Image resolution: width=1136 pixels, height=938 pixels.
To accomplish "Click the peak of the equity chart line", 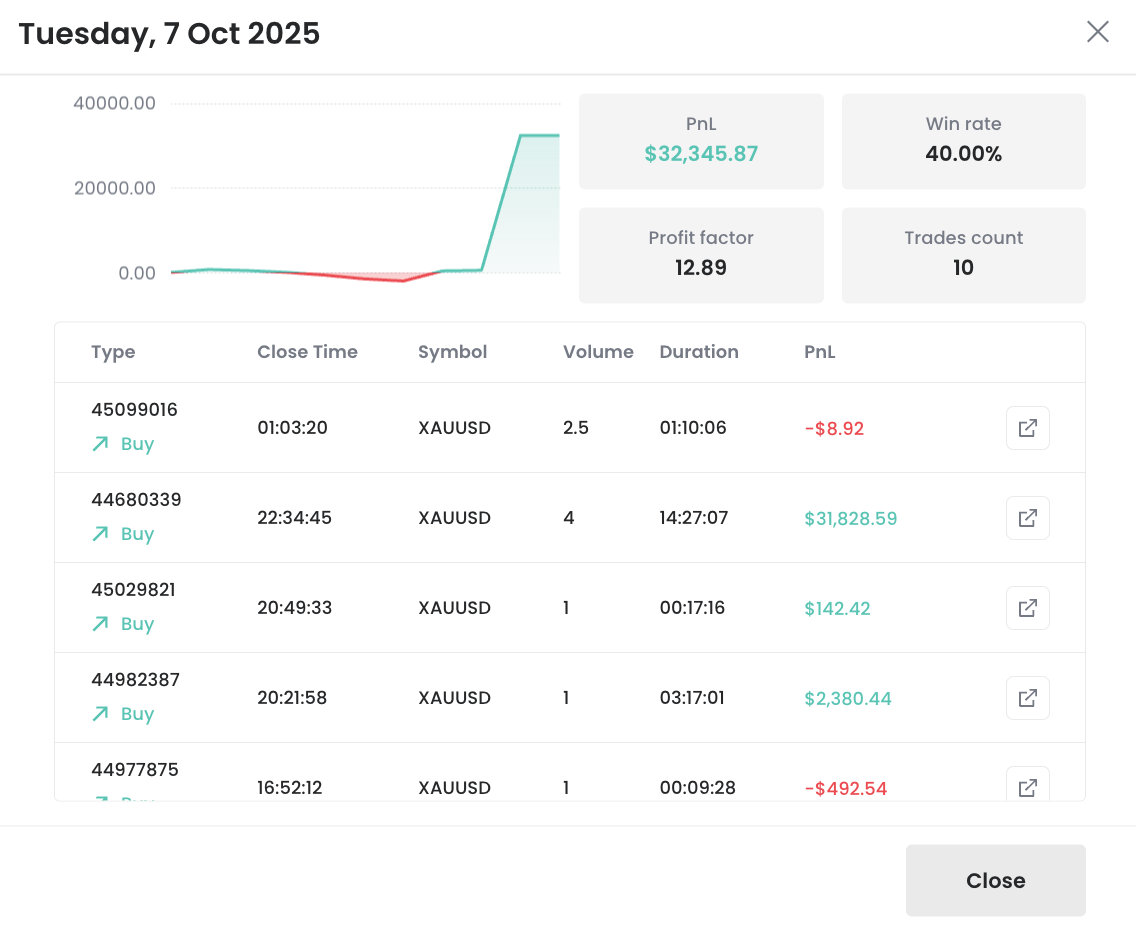I will (x=521, y=135).
